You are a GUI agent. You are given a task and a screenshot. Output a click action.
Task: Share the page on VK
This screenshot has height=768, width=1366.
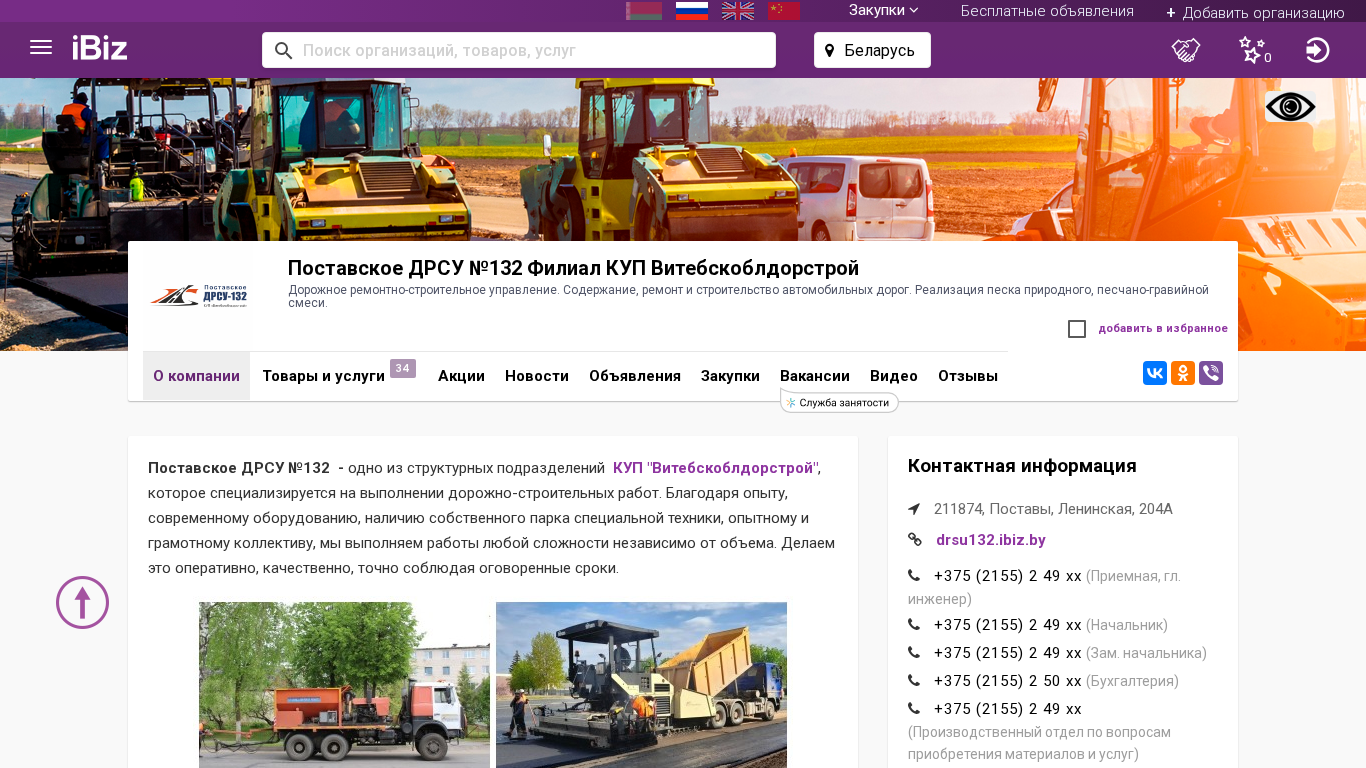click(1155, 373)
